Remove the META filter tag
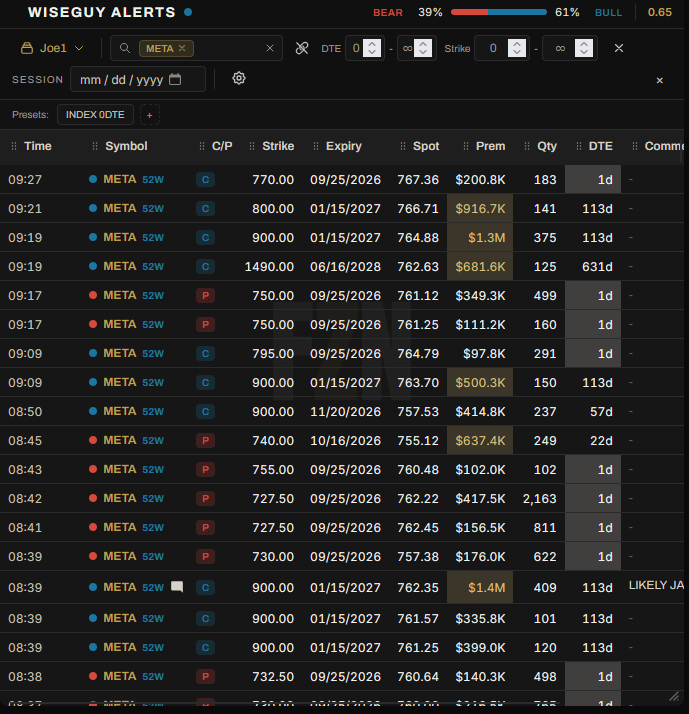The width and height of the screenshot is (689, 714). pos(182,48)
